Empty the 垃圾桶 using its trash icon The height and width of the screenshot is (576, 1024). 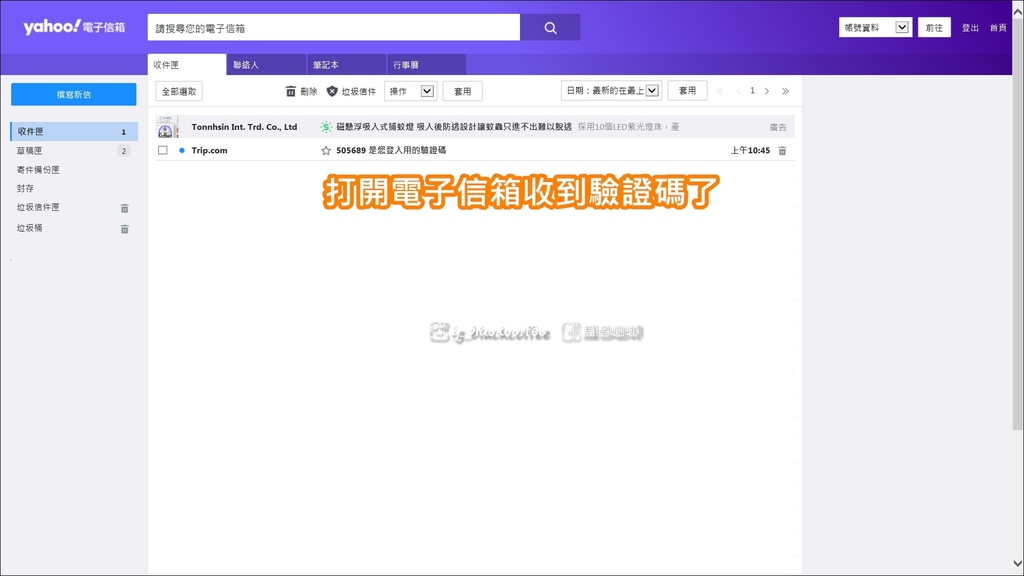[124, 228]
